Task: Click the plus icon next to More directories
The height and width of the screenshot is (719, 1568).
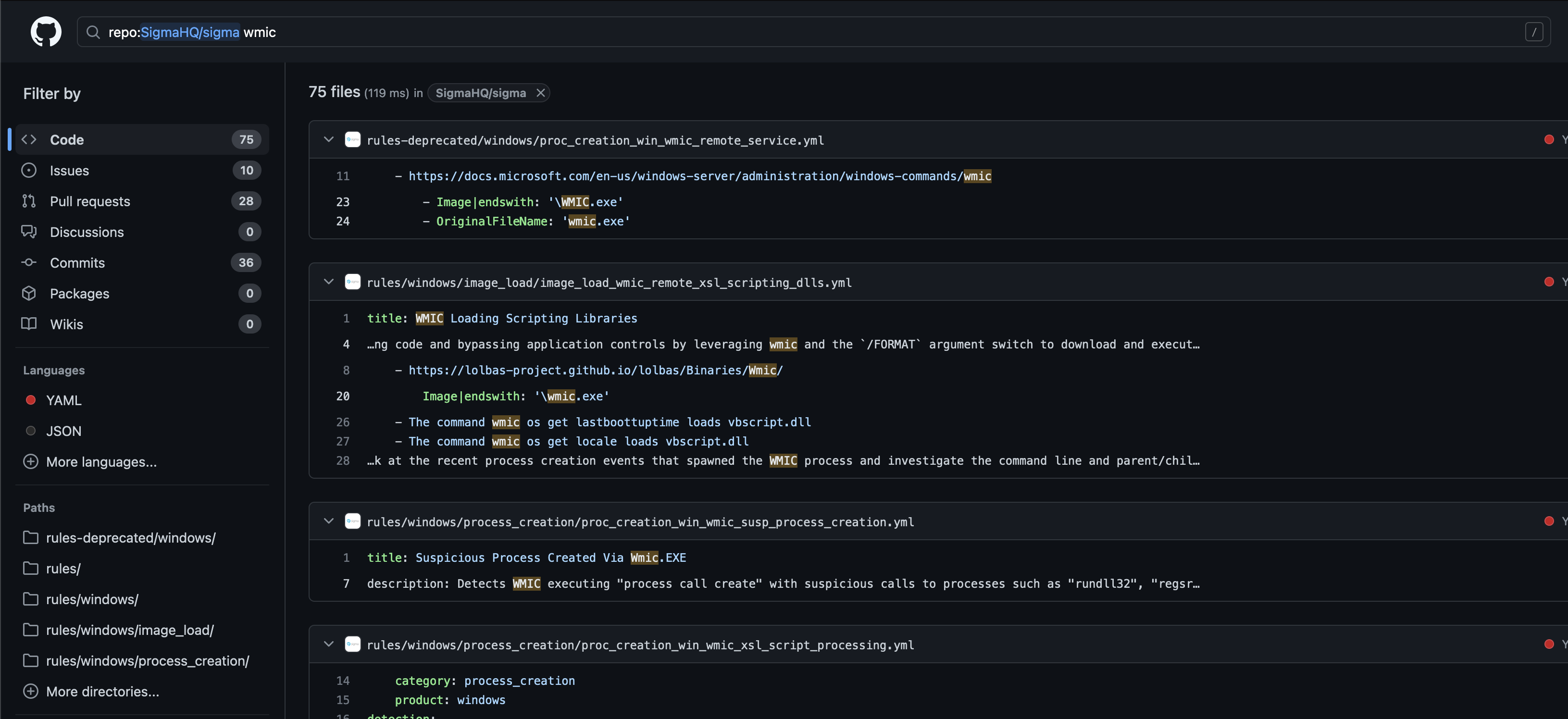Action: point(31,691)
